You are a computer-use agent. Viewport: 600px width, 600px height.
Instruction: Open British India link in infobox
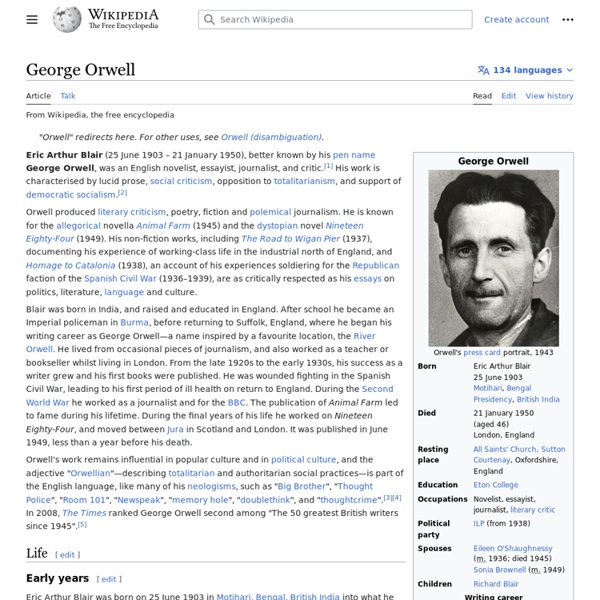pyautogui.click(x=538, y=399)
